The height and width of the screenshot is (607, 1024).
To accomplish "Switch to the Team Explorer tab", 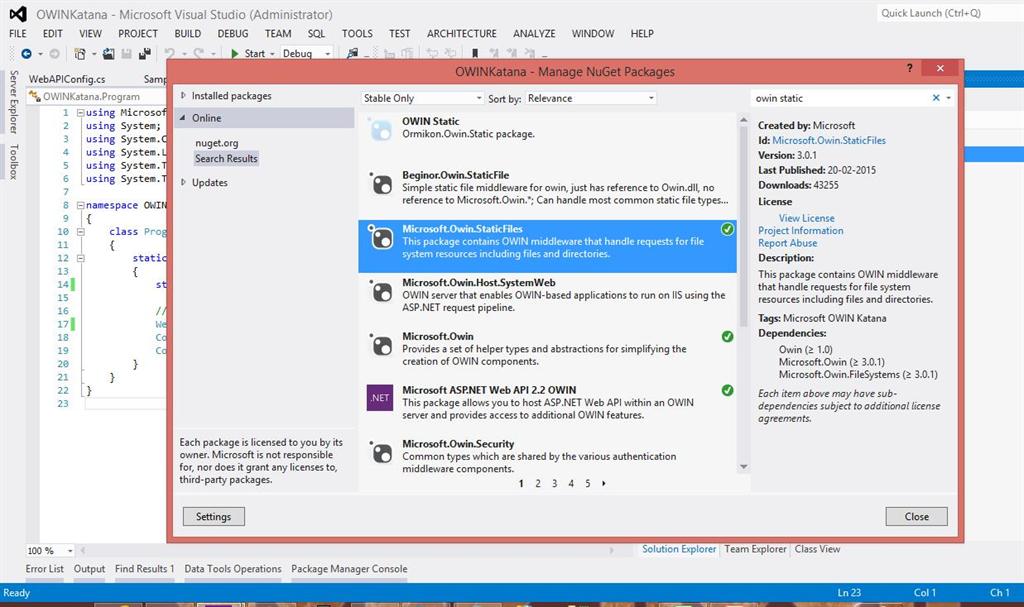I will [x=755, y=550].
